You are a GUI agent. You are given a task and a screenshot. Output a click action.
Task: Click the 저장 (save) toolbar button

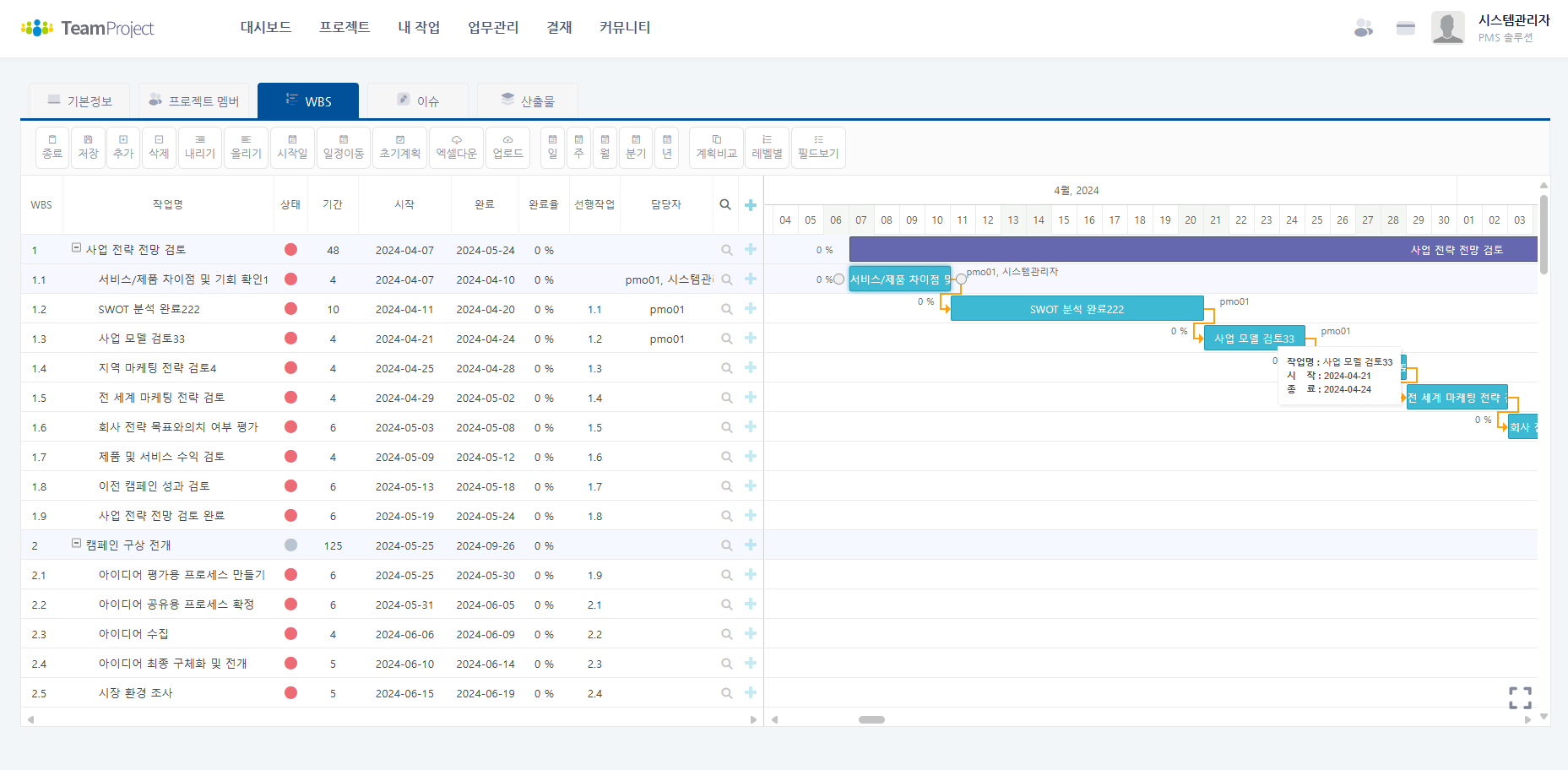point(88,147)
